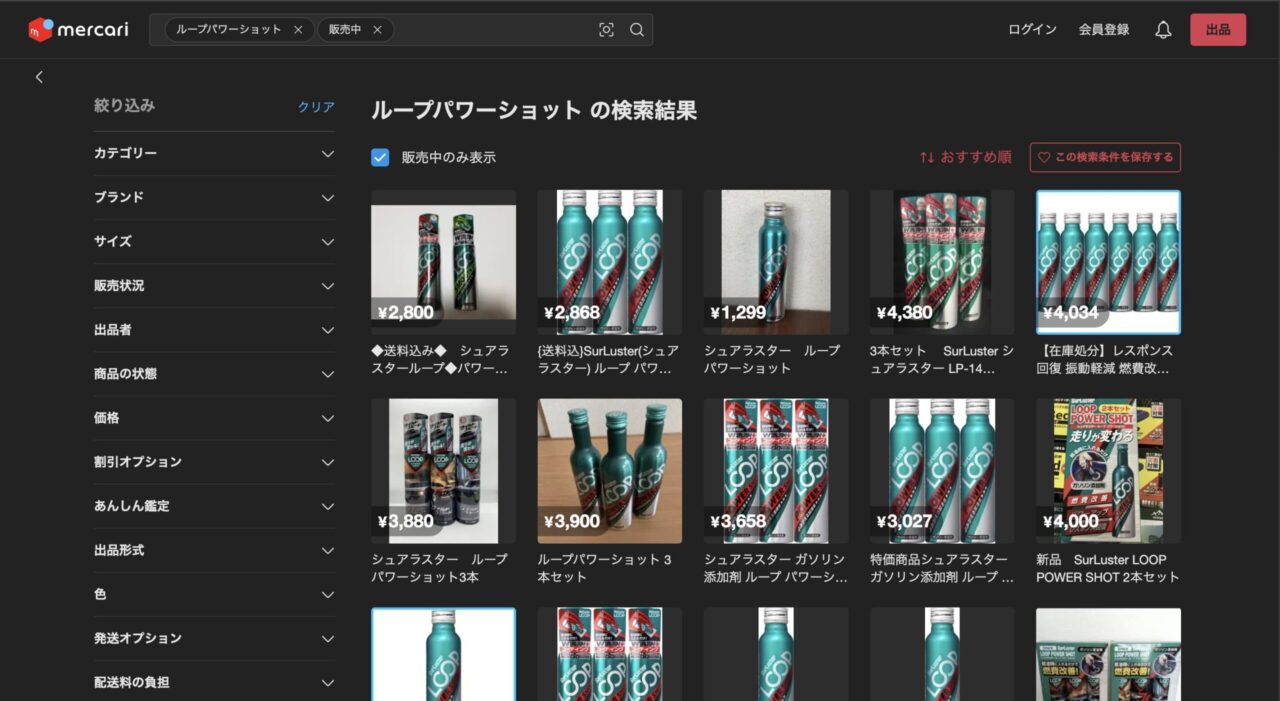Image resolution: width=1280 pixels, height=701 pixels.
Task: Click title 新品 SurLuster LOOP POWER SHOT 2本セット
Action: (x=1108, y=568)
